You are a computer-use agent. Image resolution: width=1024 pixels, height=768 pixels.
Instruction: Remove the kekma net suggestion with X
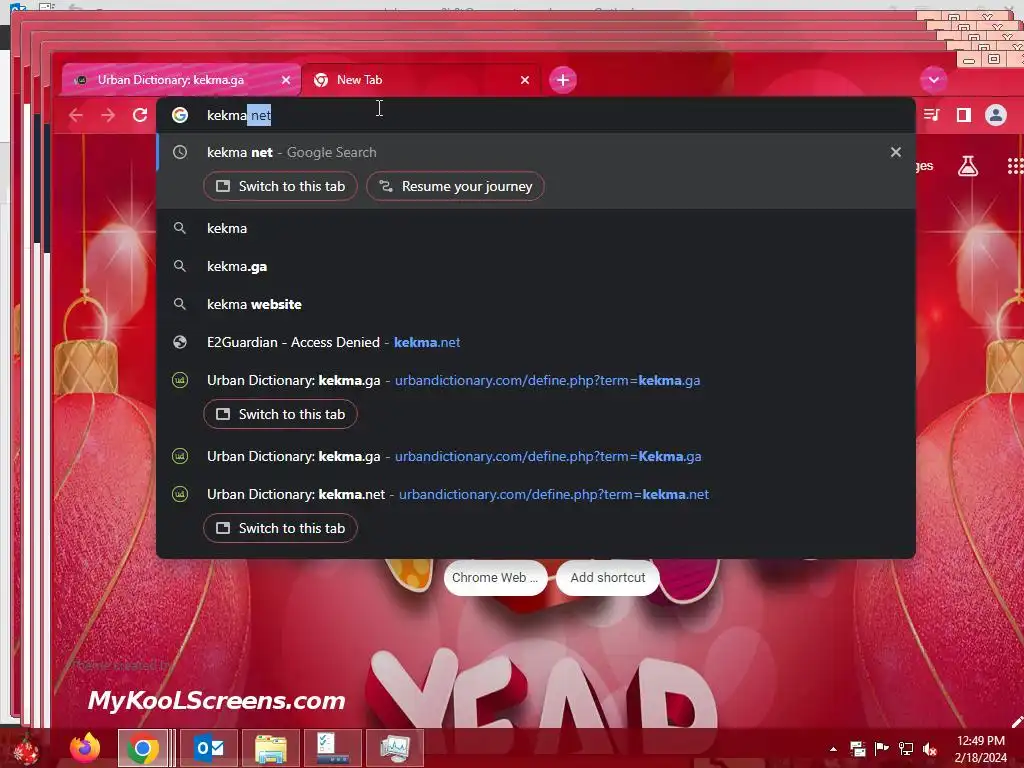[x=895, y=152]
